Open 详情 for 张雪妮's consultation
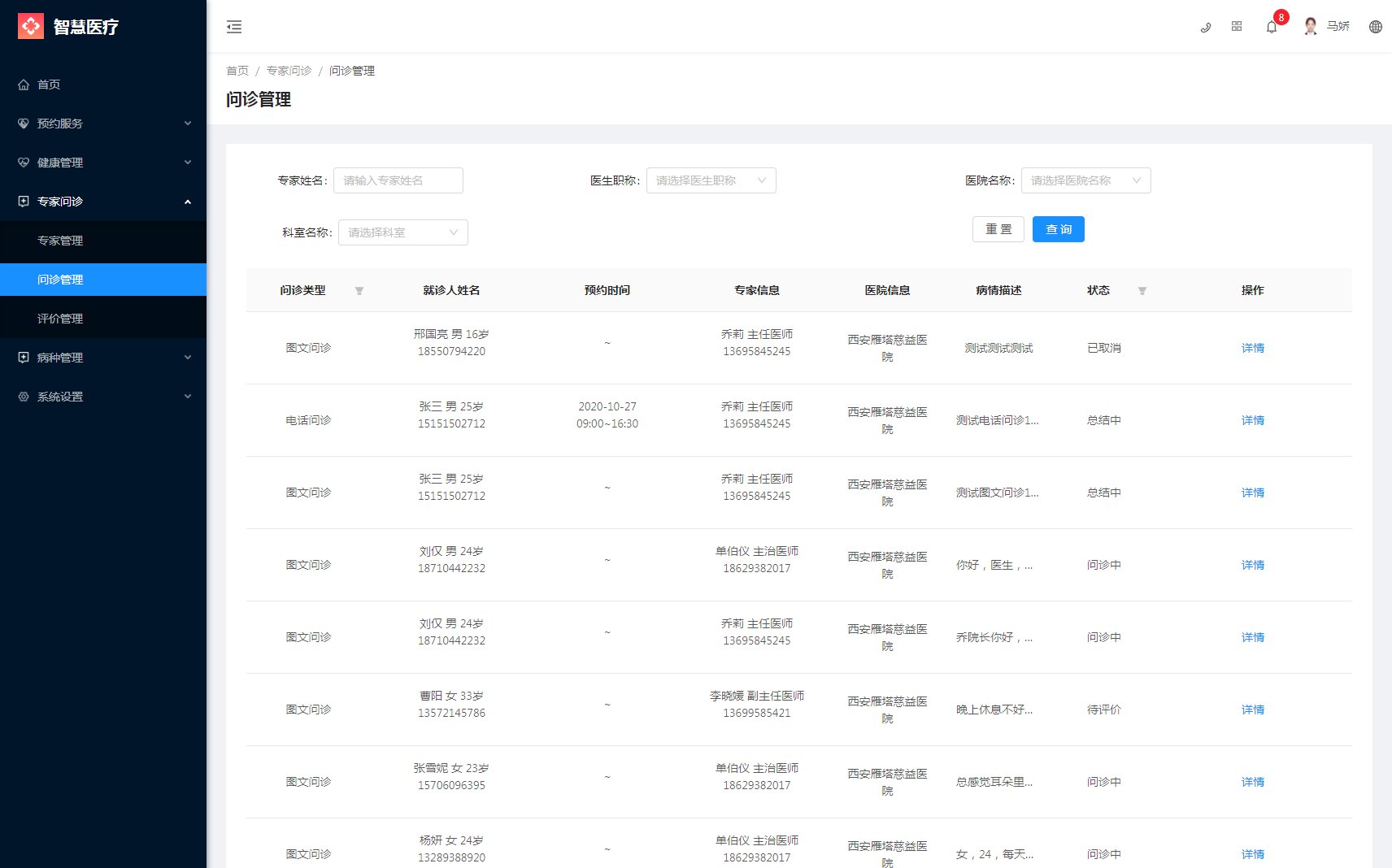Screen dimensions: 1392x868 click(1253, 782)
